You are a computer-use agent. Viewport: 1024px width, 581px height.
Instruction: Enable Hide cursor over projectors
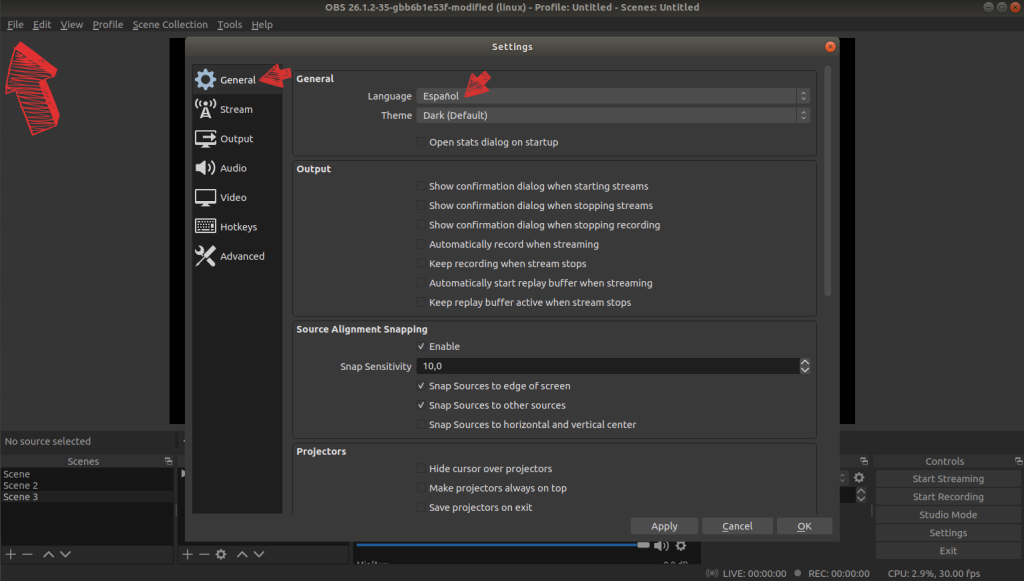[x=421, y=469]
